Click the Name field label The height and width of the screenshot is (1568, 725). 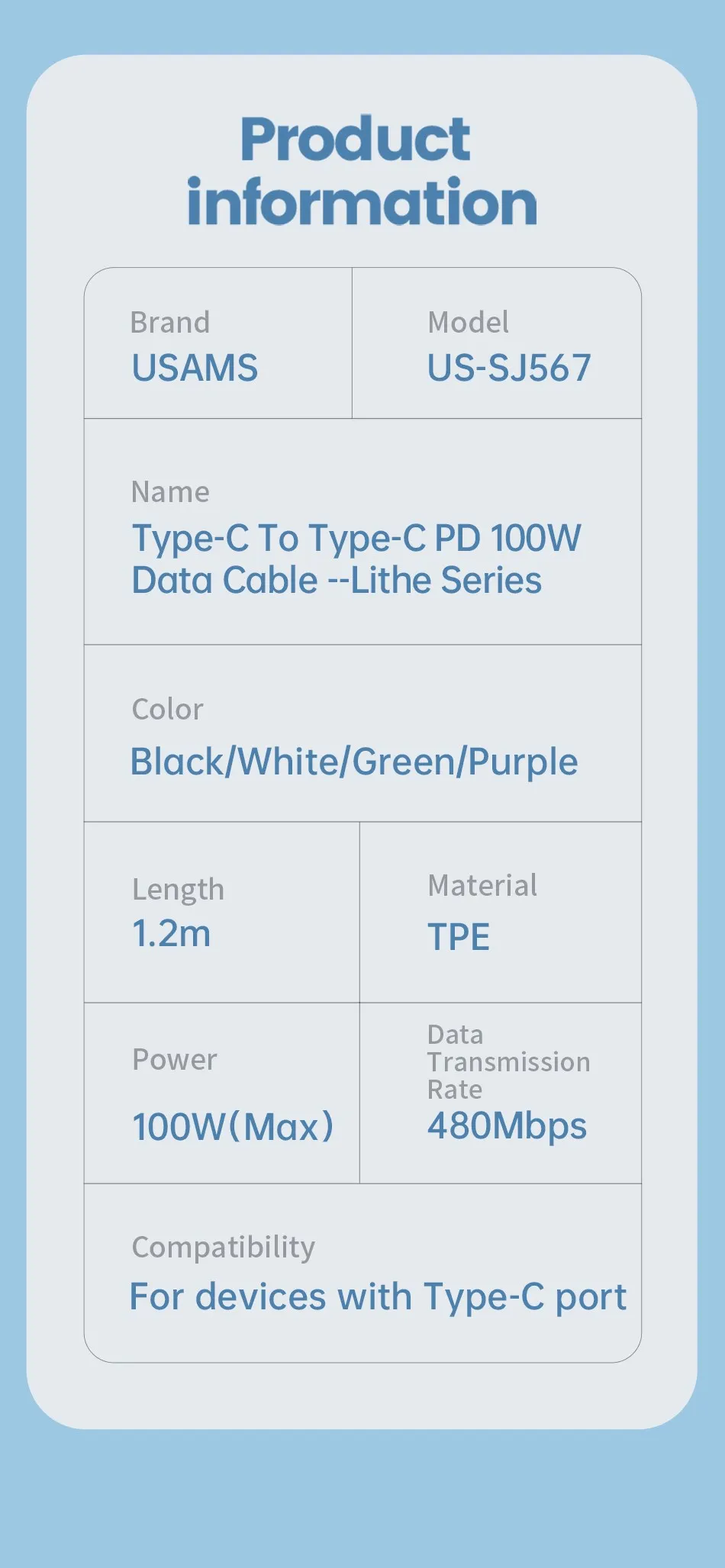click(x=170, y=492)
